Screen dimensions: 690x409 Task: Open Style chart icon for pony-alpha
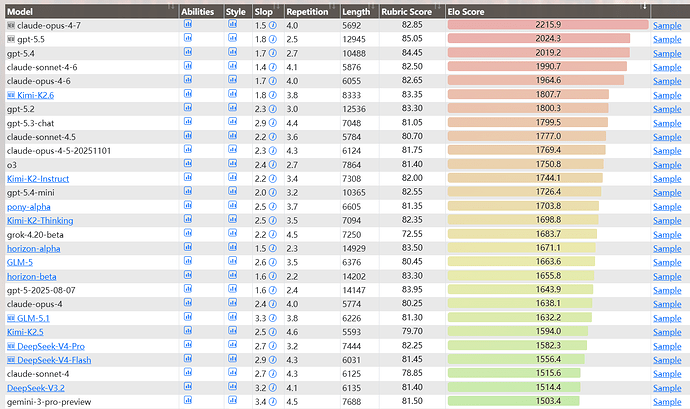[x=232, y=205]
